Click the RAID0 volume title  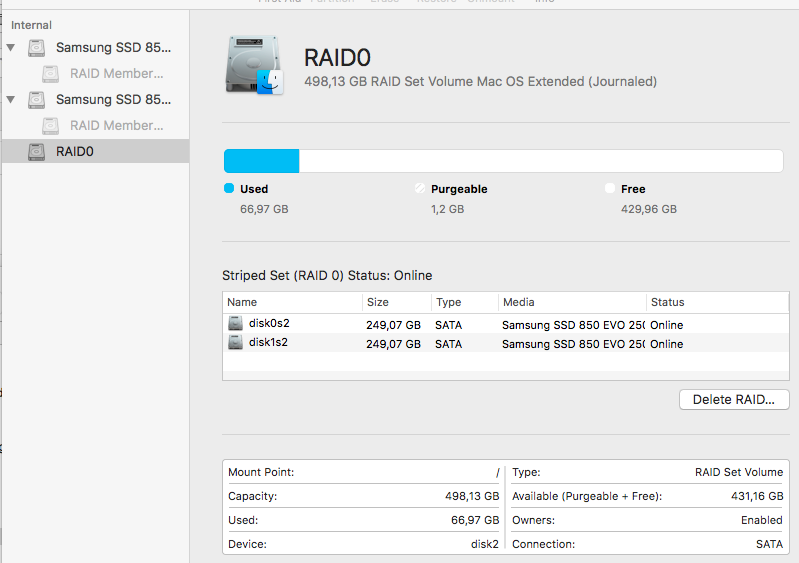click(337, 58)
